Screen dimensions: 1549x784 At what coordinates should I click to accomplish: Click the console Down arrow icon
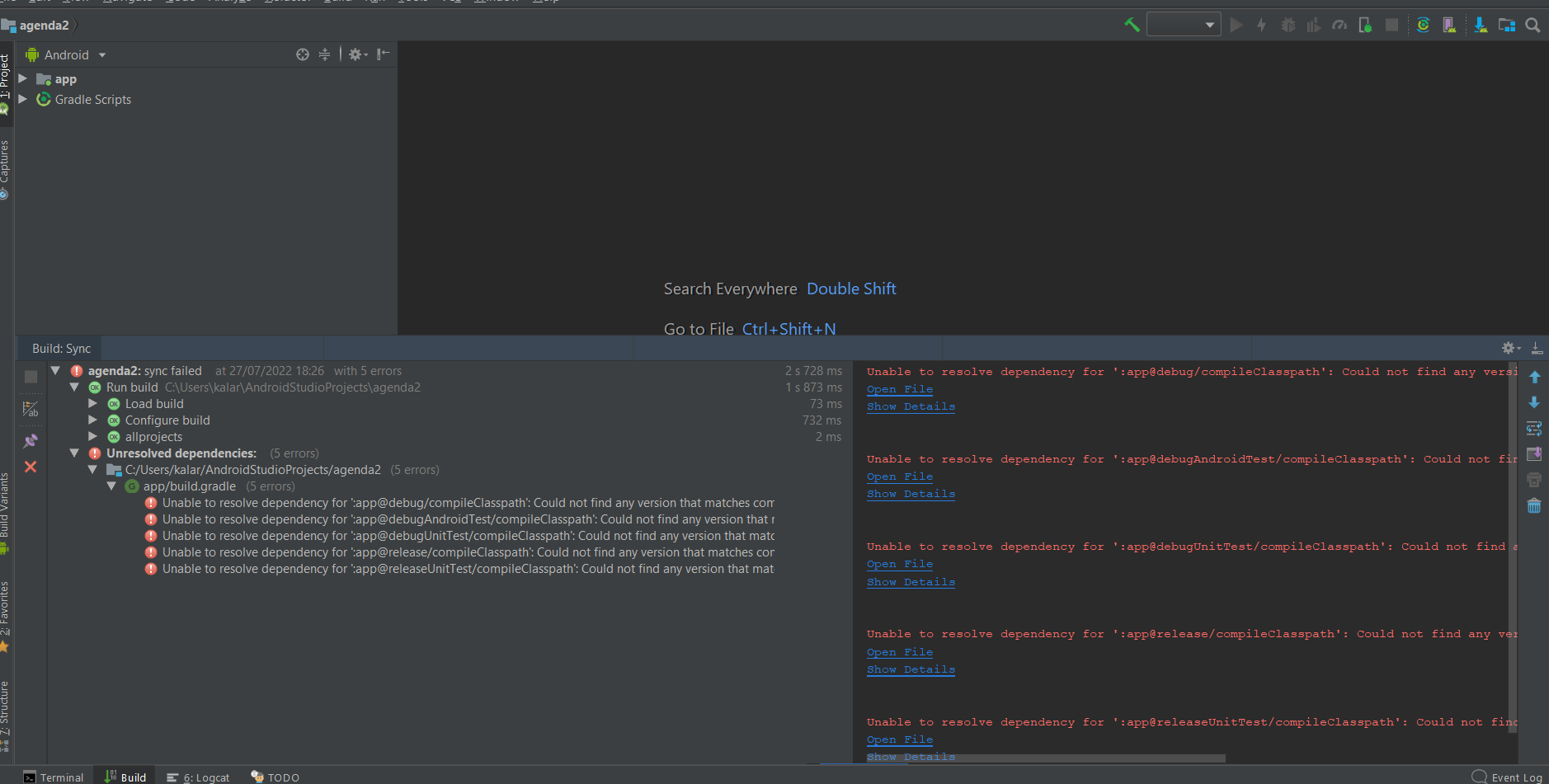tap(1534, 402)
